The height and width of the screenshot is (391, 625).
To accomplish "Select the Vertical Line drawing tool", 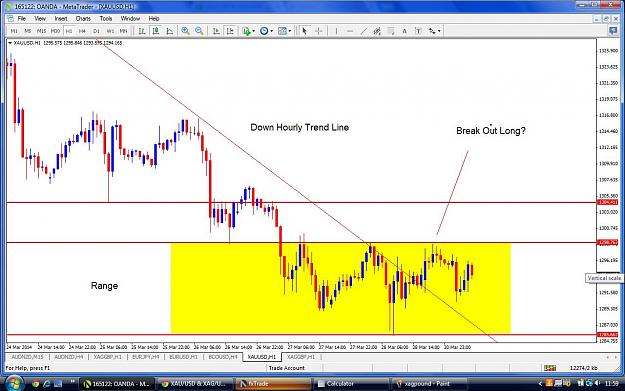I will pyautogui.click(x=336, y=31).
